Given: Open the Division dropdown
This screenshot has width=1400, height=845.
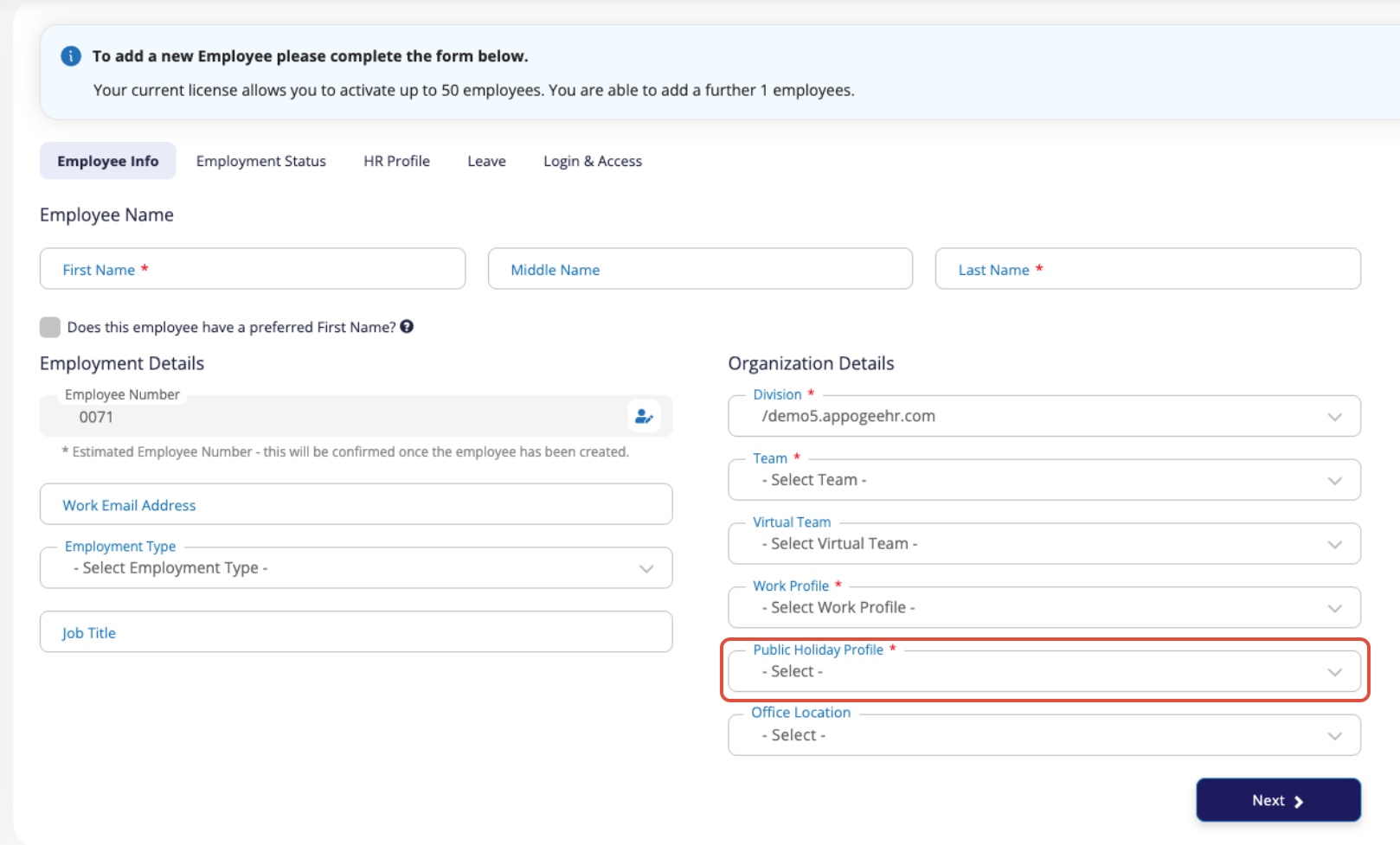Looking at the screenshot, I should [x=1044, y=416].
